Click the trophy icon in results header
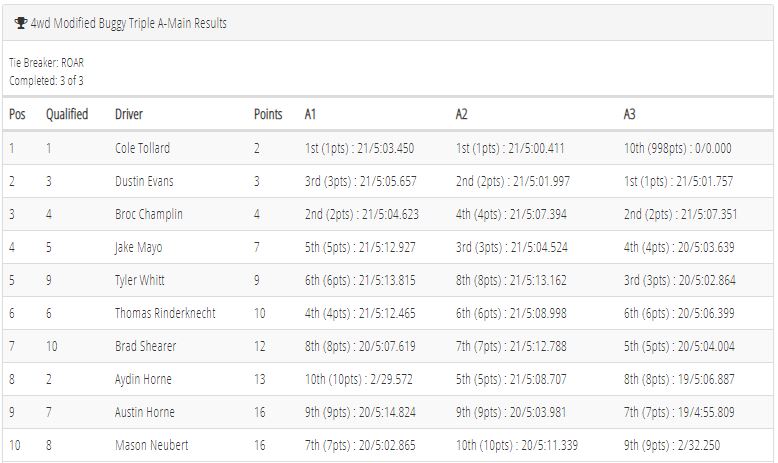Viewport: 778px width, 463px height. click(20, 23)
